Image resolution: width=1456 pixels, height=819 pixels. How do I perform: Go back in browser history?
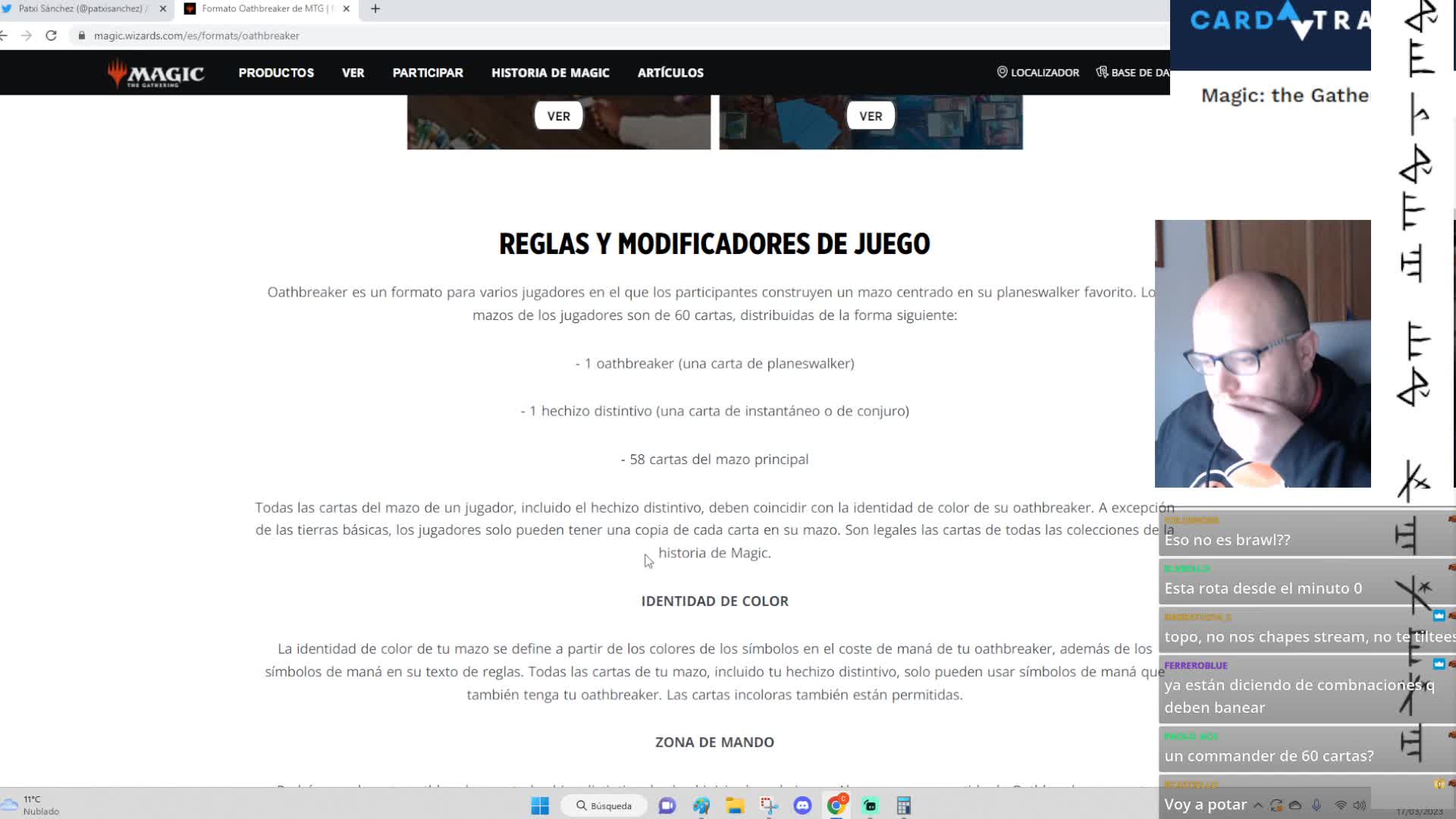pyautogui.click(x=4, y=36)
